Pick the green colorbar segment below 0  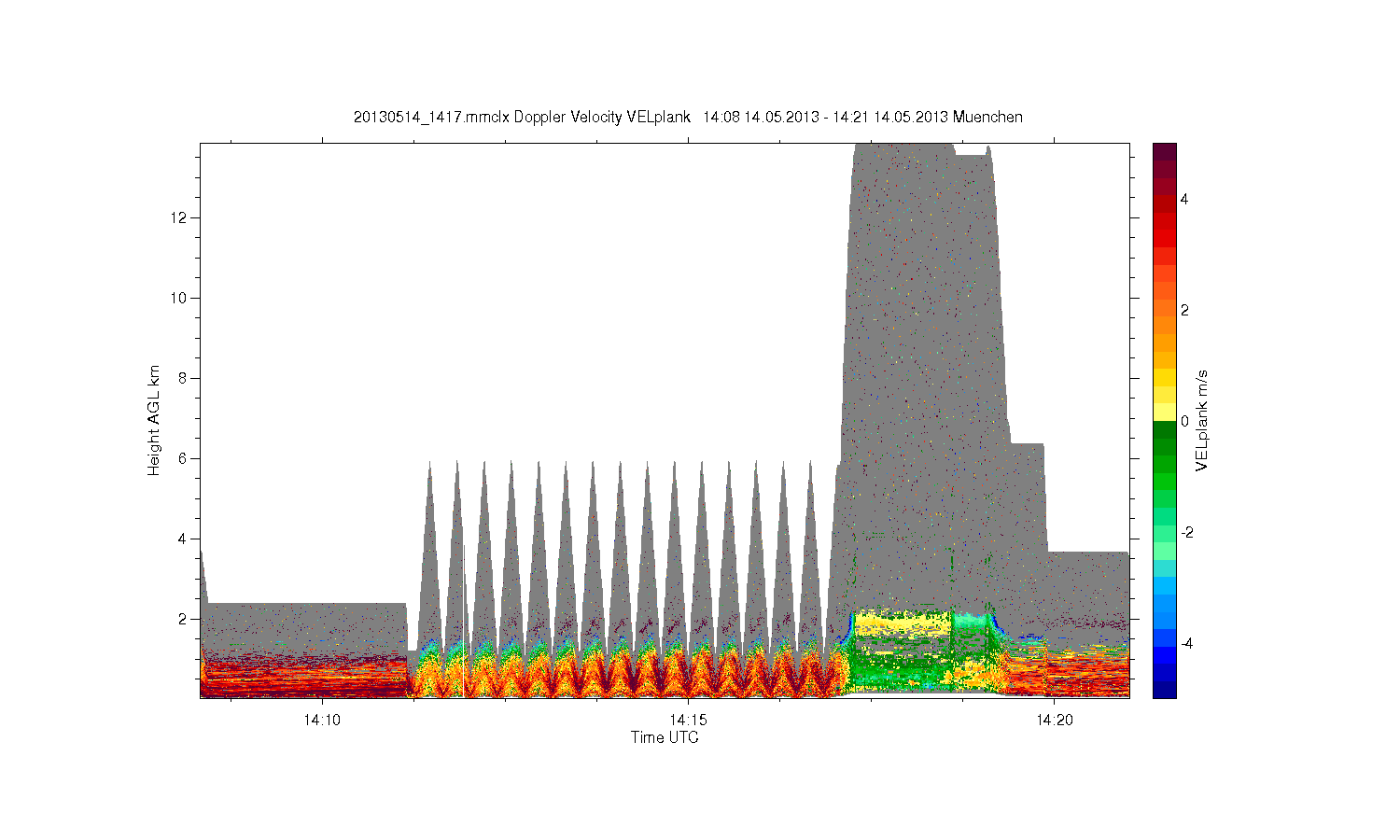[x=1164, y=429]
